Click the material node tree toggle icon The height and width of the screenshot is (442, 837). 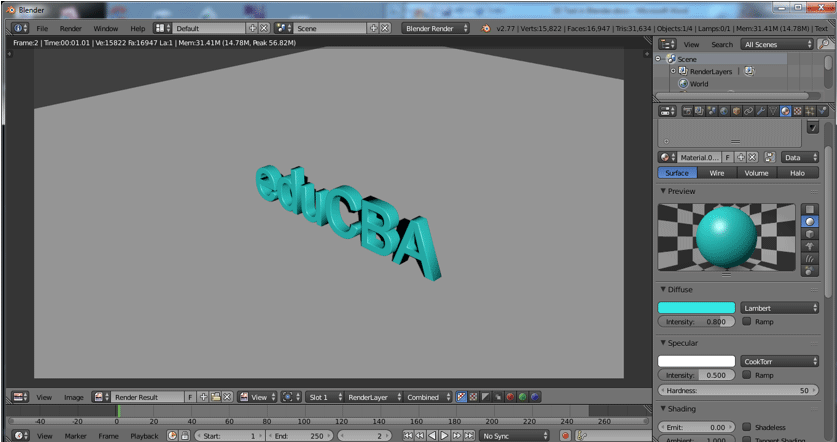coord(769,157)
